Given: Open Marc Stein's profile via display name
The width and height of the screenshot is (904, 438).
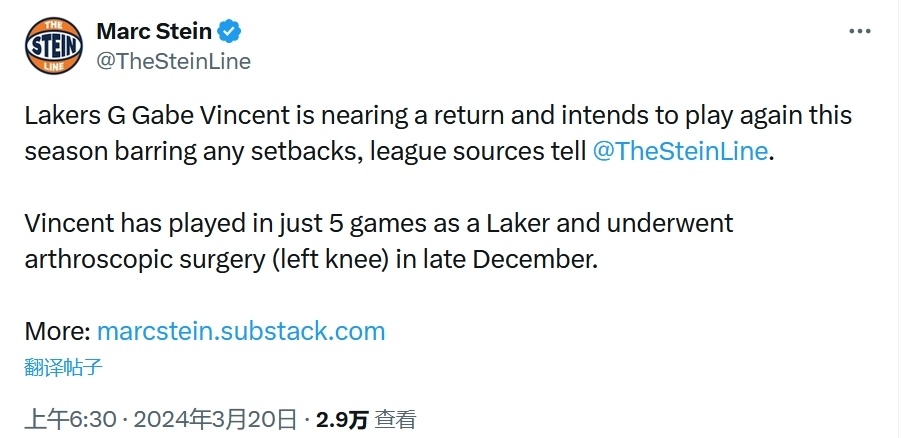Looking at the screenshot, I should click(153, 32).
